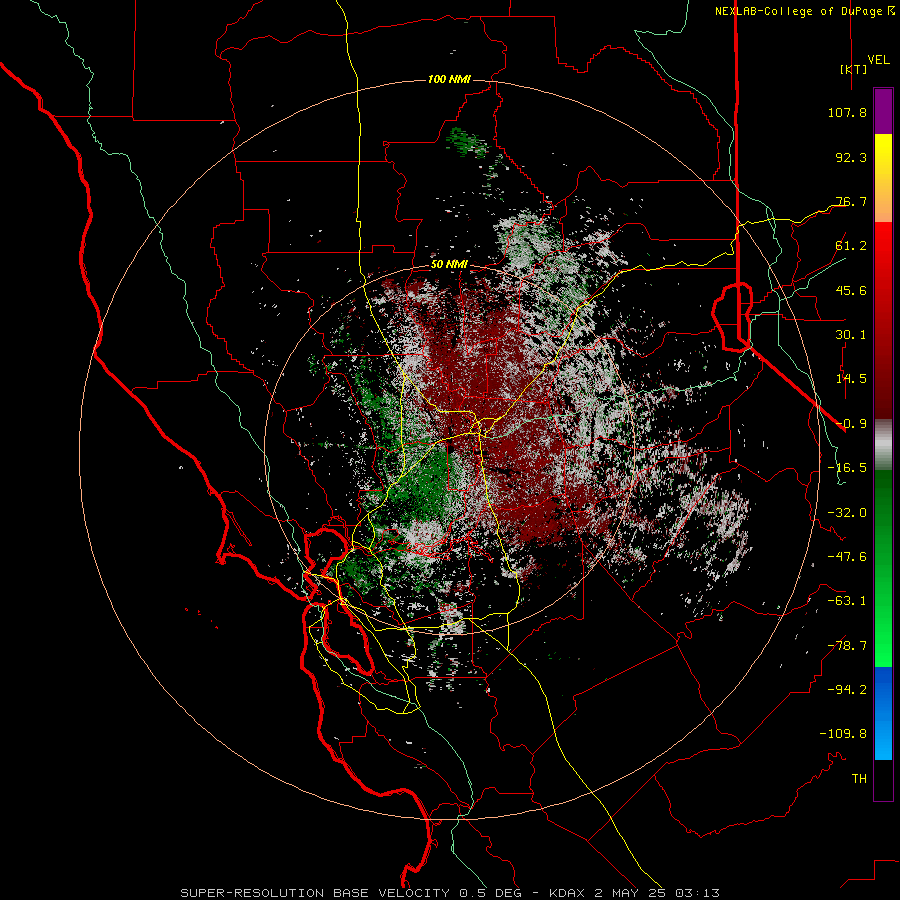Click the purple segment of the color bar
This screenshot has height=900, width=900.
pyautogui.click(x=883, y=112)
